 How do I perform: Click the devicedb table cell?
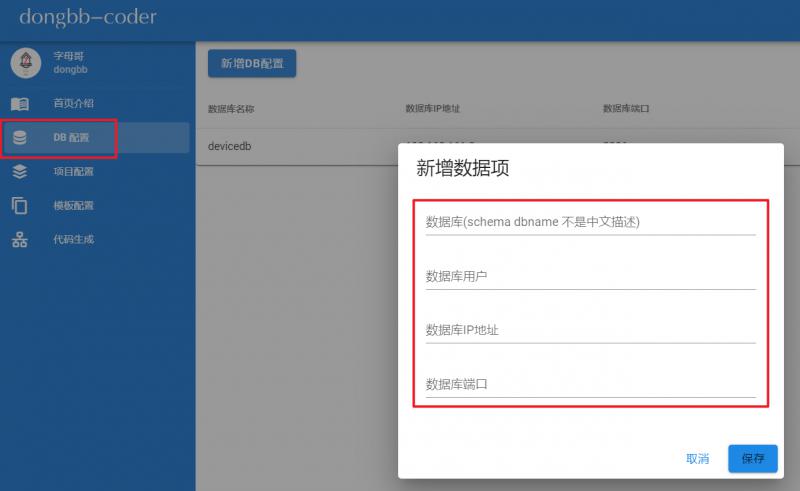(x=230, y=146)
